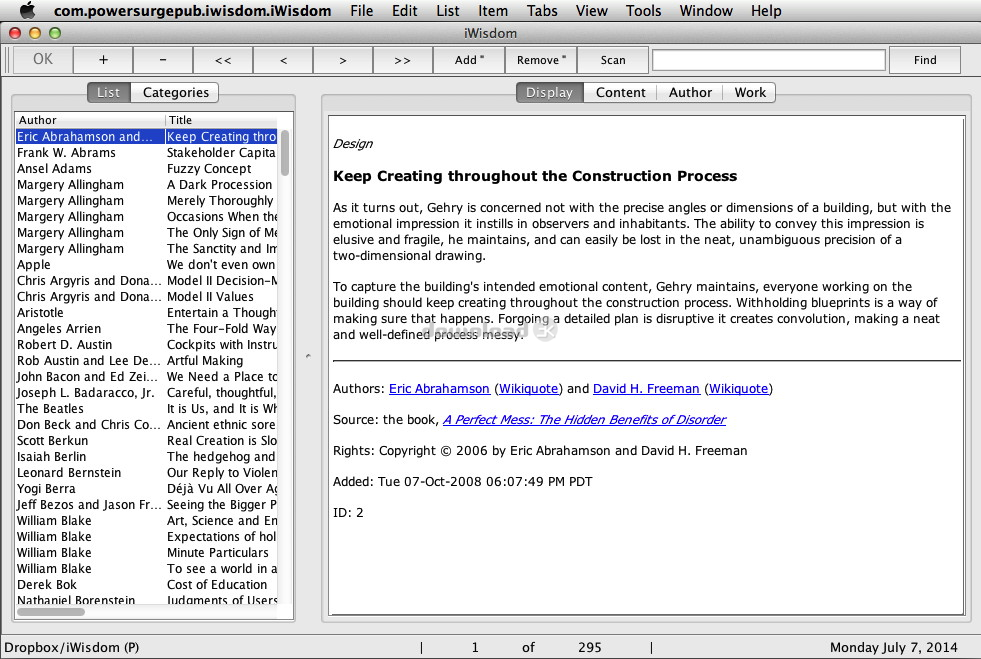This screenshot has height=659, width=981.
Task: Jump to last item with >> button
Action: (x=402, y=60)
